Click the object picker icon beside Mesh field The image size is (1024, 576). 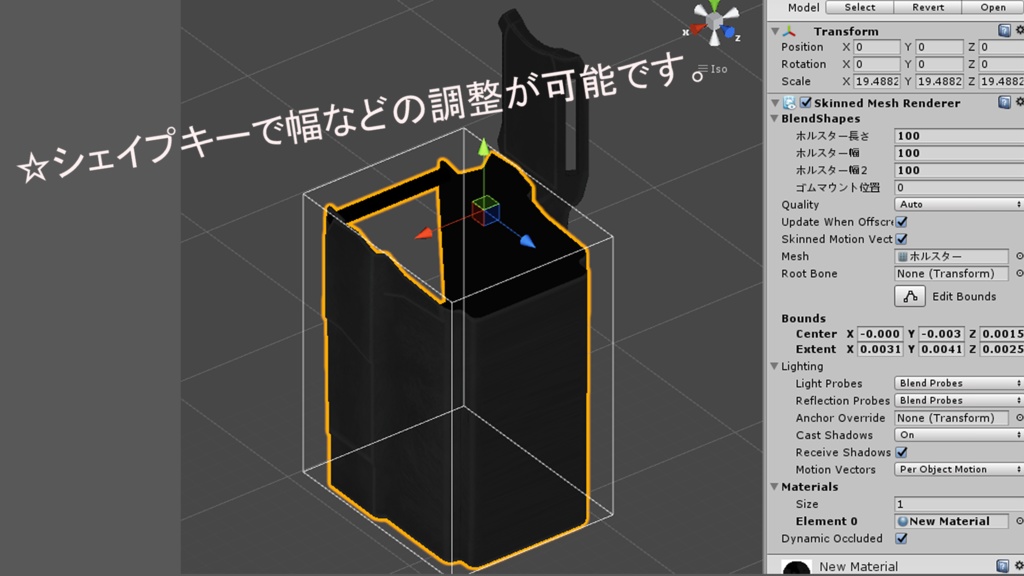click(x=1021, y=257)
